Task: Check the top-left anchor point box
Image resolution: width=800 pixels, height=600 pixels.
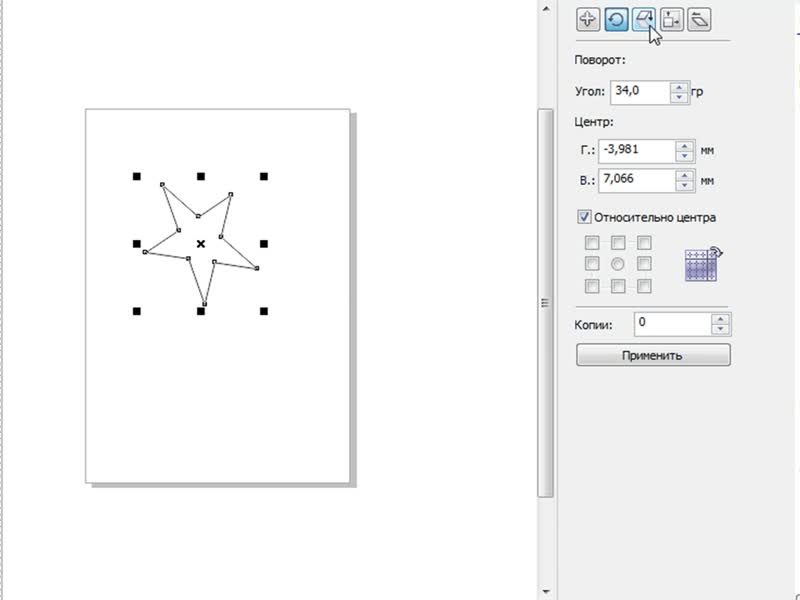Action: (x=592, y=242)
